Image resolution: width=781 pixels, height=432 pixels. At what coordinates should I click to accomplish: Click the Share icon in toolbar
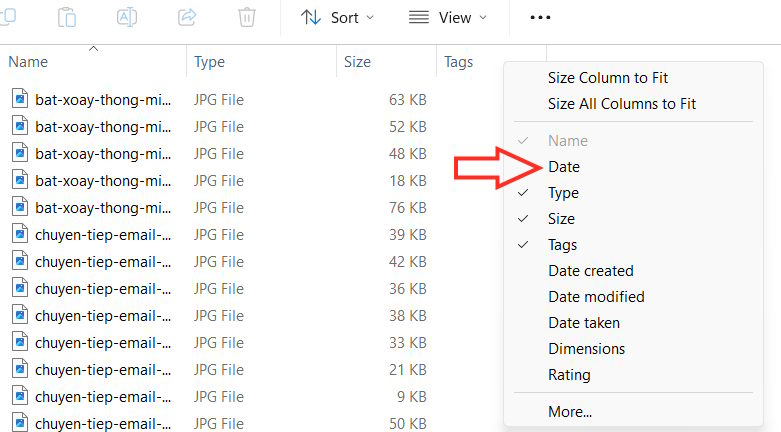[187, 17]
